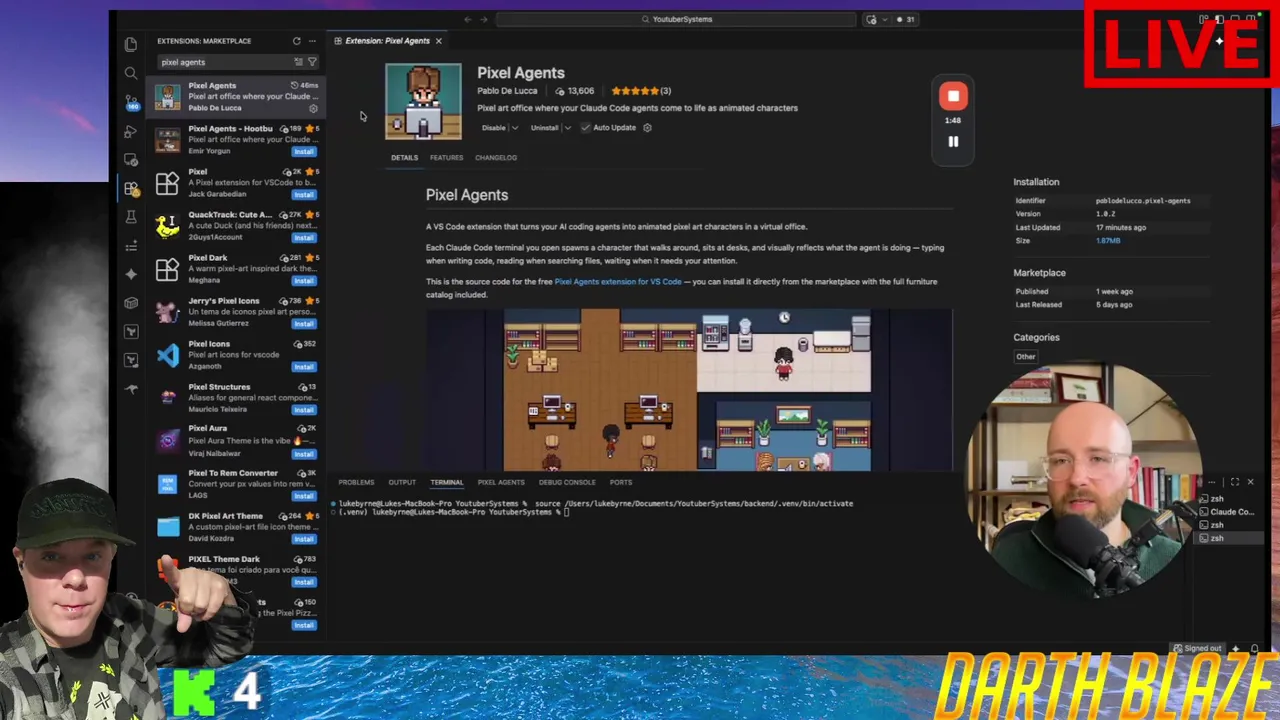Install Pixel Agents - Hootbu extension

(304, 151)
